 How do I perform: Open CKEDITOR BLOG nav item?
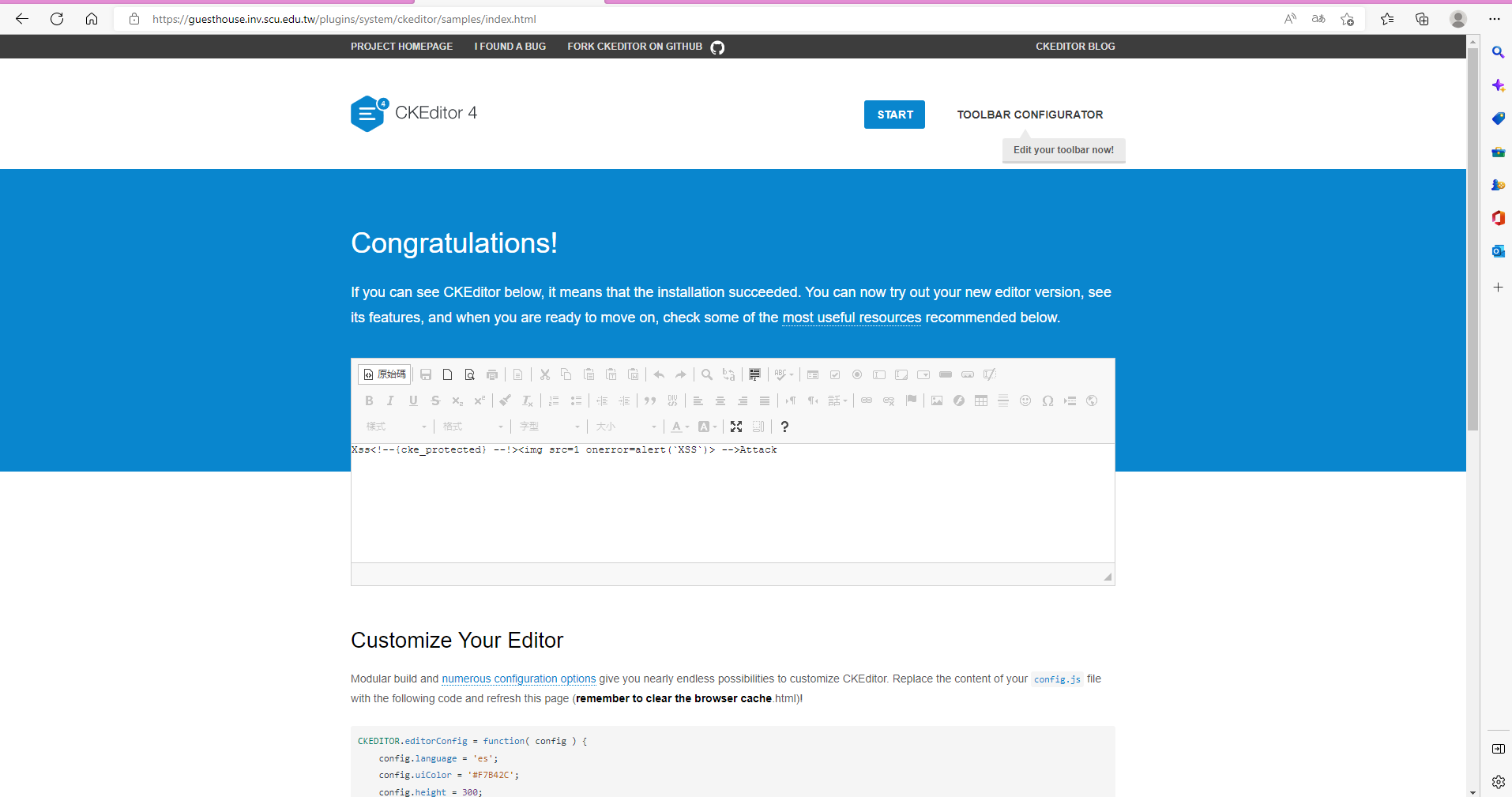(1075, 47)
